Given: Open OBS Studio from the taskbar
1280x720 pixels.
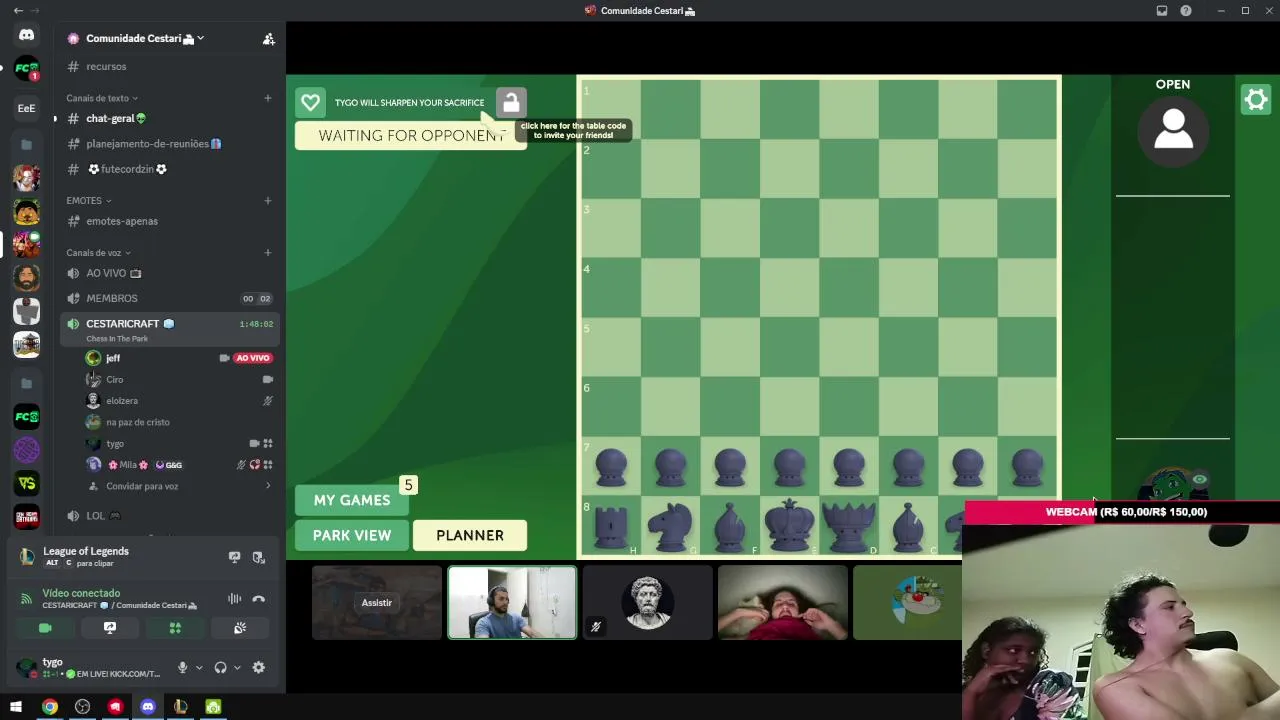Looking at the screenshot, I should (x=82, y=707).
